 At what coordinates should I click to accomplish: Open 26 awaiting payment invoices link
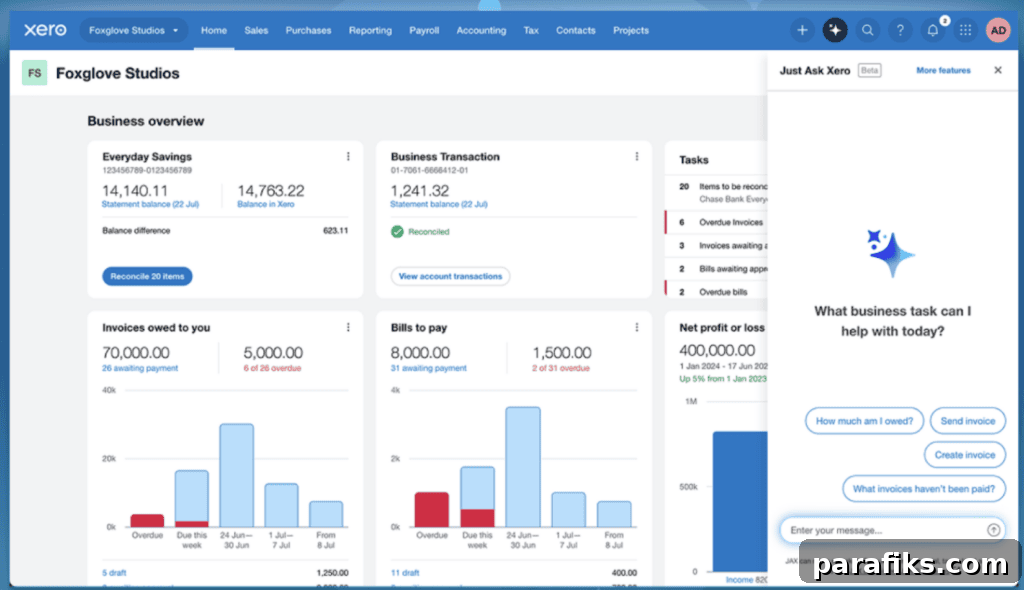point(140,368)
